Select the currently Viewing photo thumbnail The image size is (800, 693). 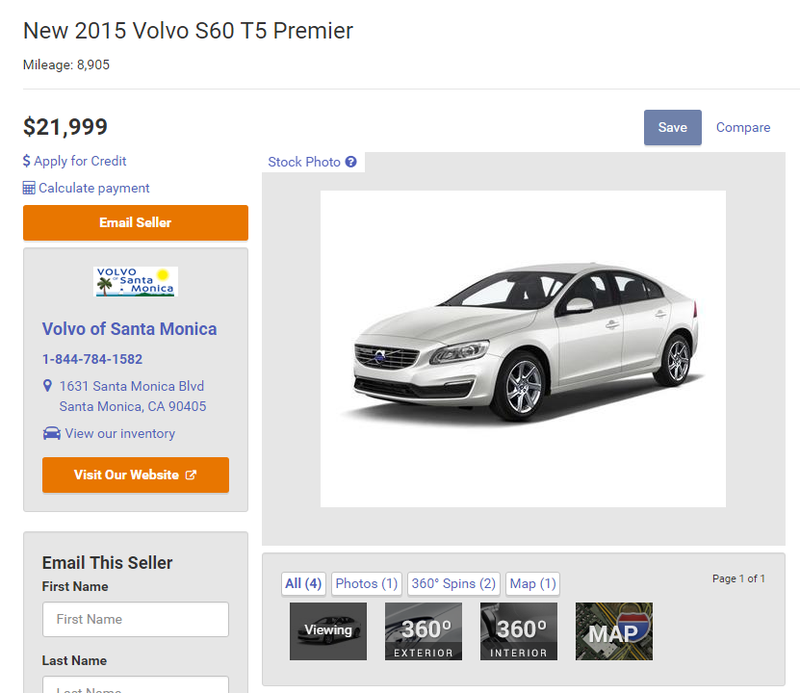pyautogui.click(x=328, y=631)
